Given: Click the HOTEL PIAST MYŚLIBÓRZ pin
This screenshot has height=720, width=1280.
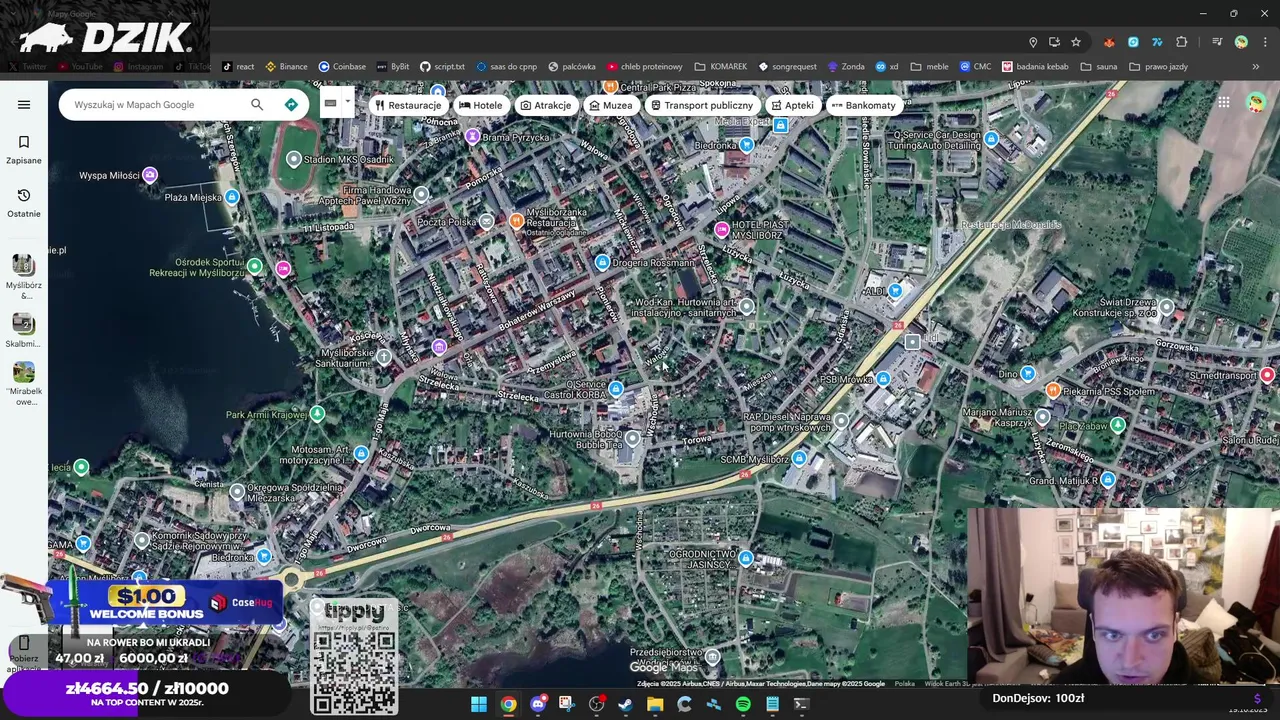Looking at the screenshot, I should pyautogui.click(x=721, y=230).
